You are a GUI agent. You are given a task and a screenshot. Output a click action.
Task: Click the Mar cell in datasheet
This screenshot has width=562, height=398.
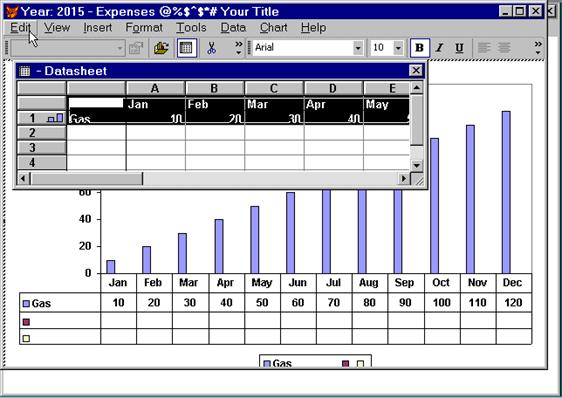[274, 104]
